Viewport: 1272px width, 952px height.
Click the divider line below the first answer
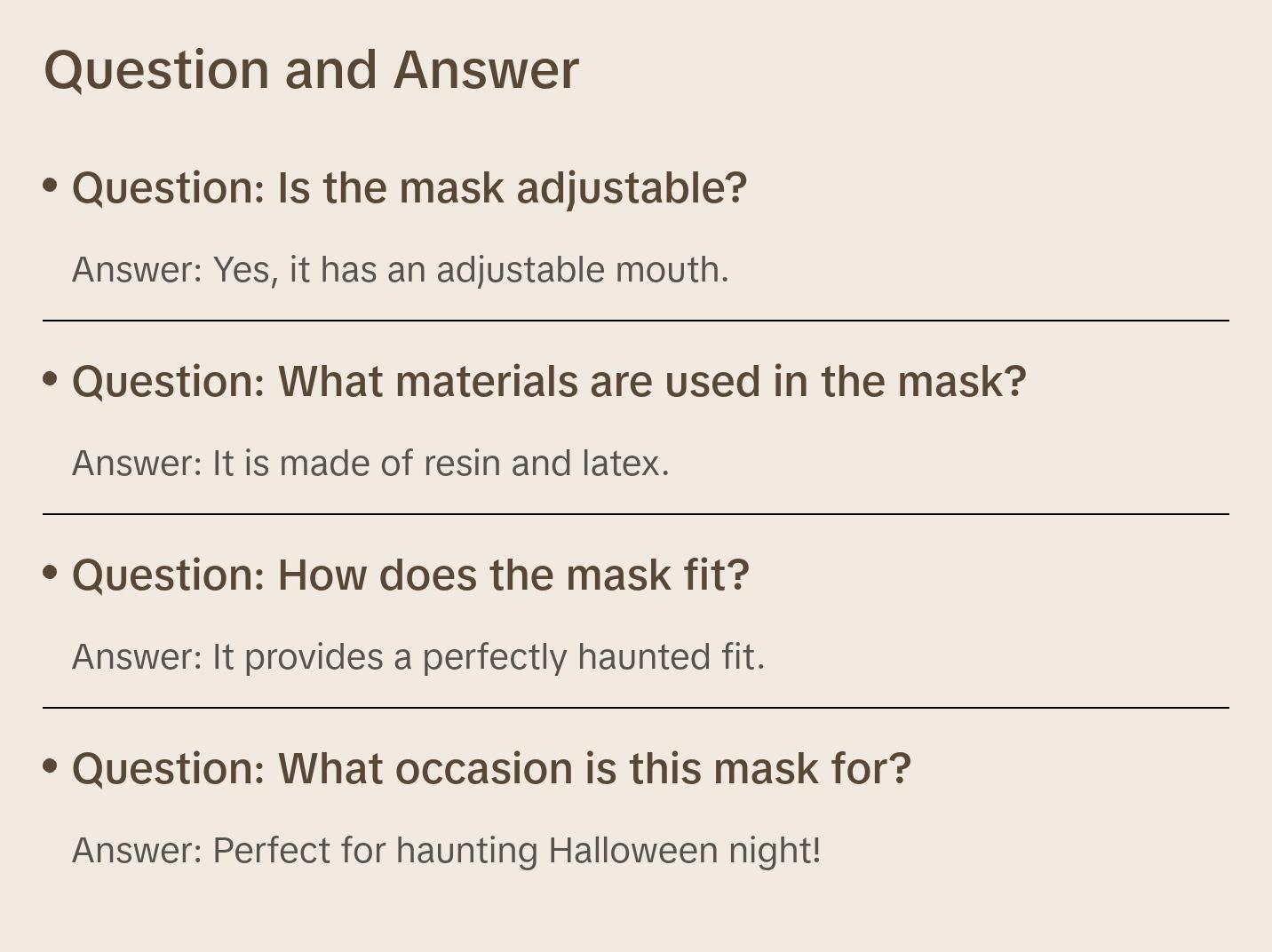click(x=636, y=321)
